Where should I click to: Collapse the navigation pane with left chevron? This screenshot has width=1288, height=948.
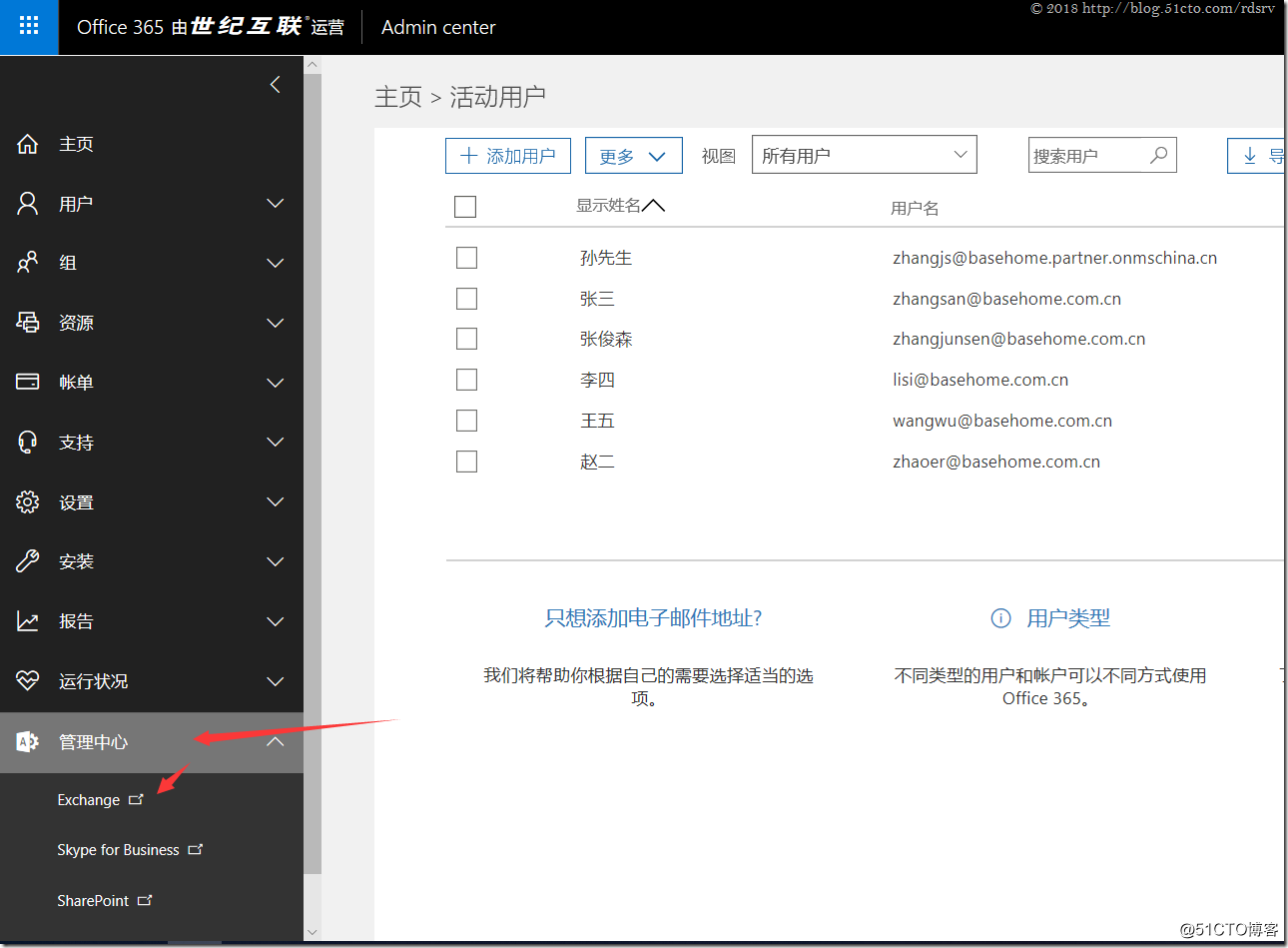click(276, 85)
